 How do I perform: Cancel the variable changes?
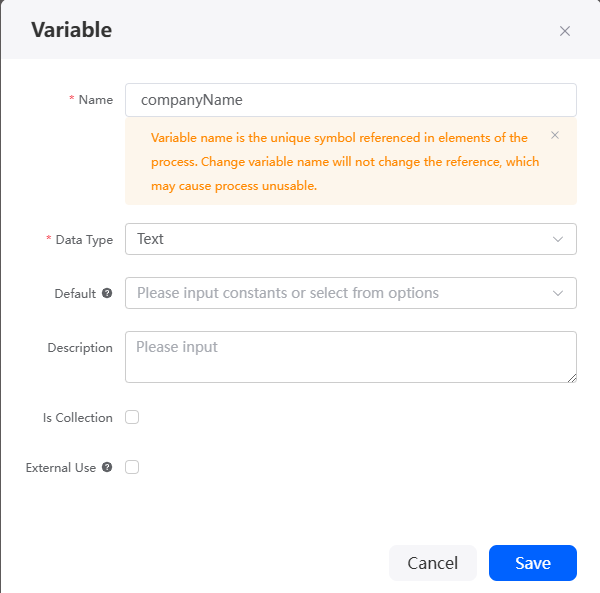click(433, 563)
